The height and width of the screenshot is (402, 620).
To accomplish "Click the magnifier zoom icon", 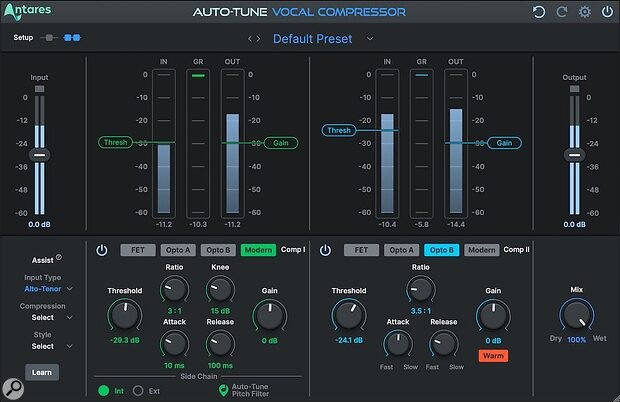I will pyautogui.click(x=13, y=388).
